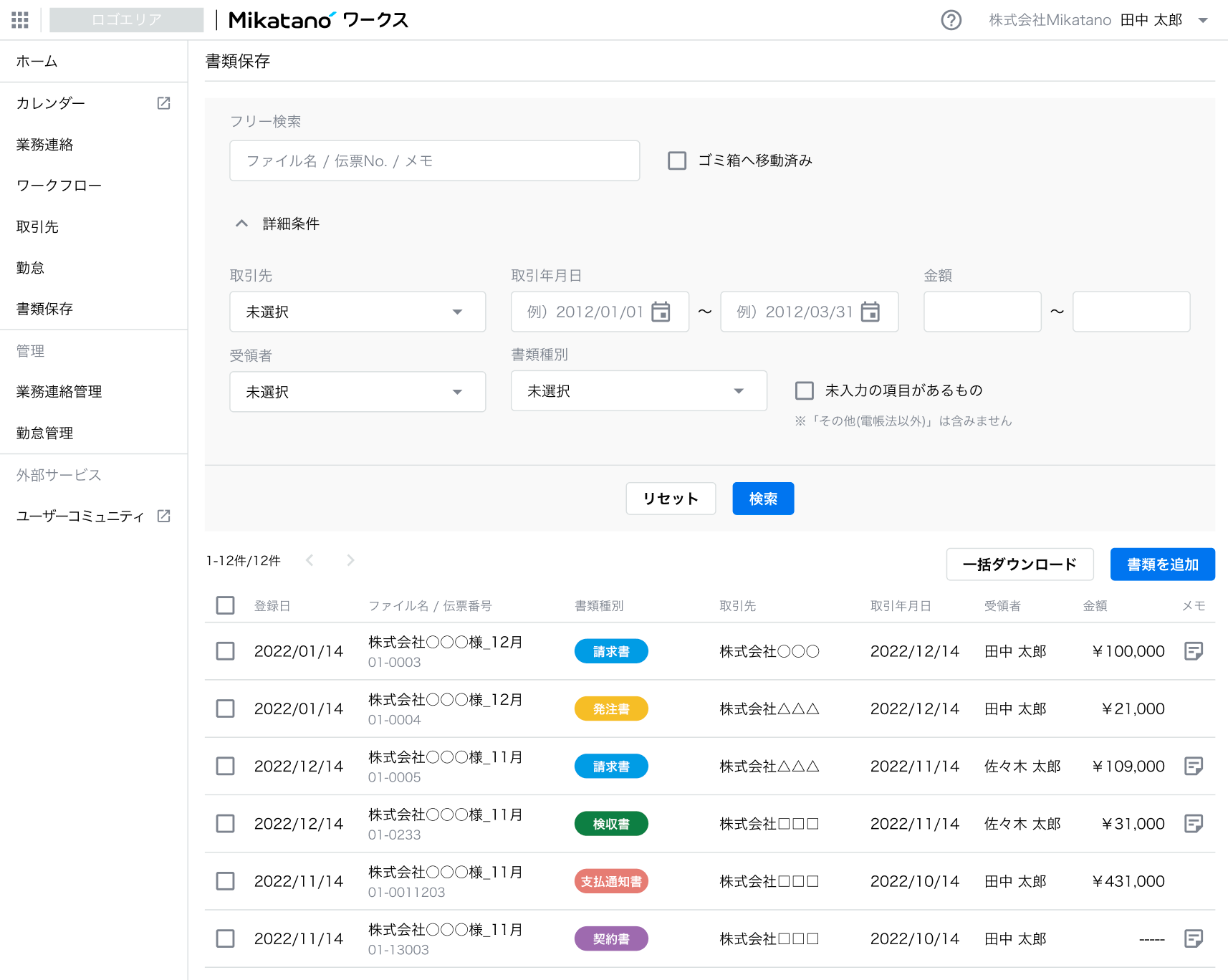Viewport: 1228px width, 980px height.
Task: Click external link icon beside カレンダー
Action: click(x=163, y=103)
